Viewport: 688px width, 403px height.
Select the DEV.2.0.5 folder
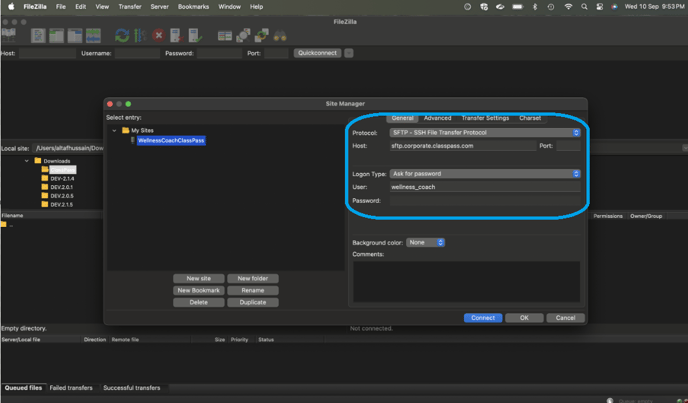62,196
